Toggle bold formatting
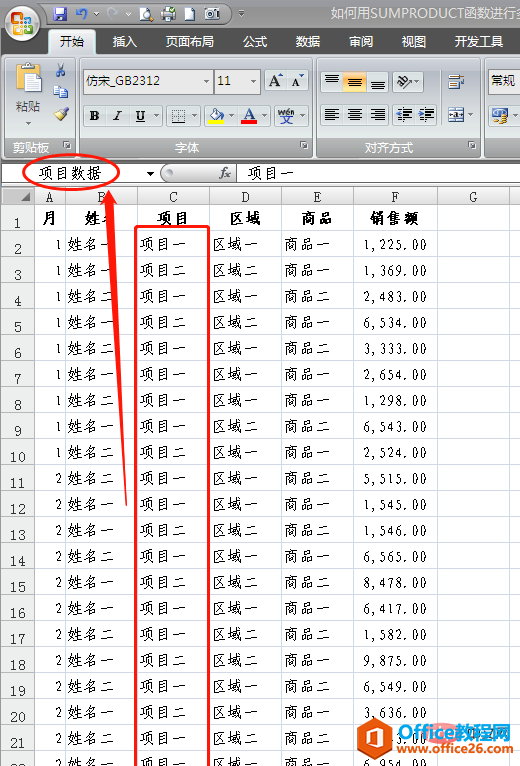This screenshot has width=520, height=766. click(95, 116)
